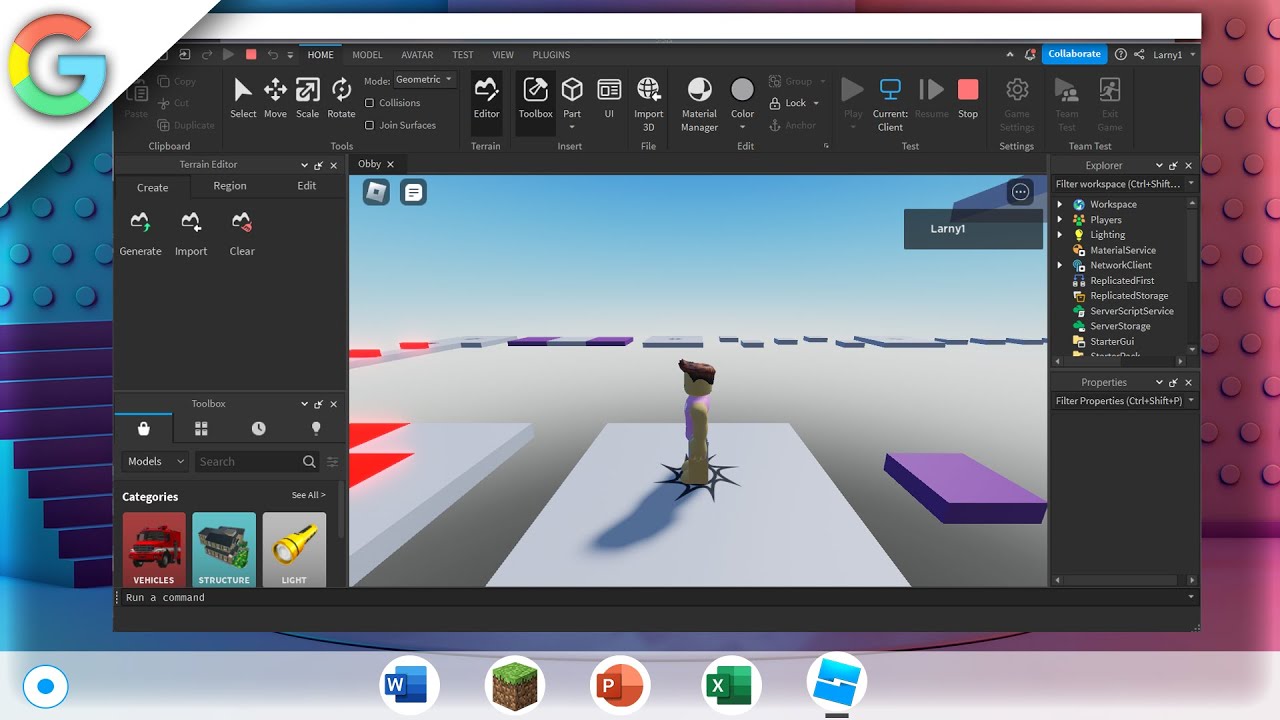
Task: Open the Material Manager
Action: [700, 103]
